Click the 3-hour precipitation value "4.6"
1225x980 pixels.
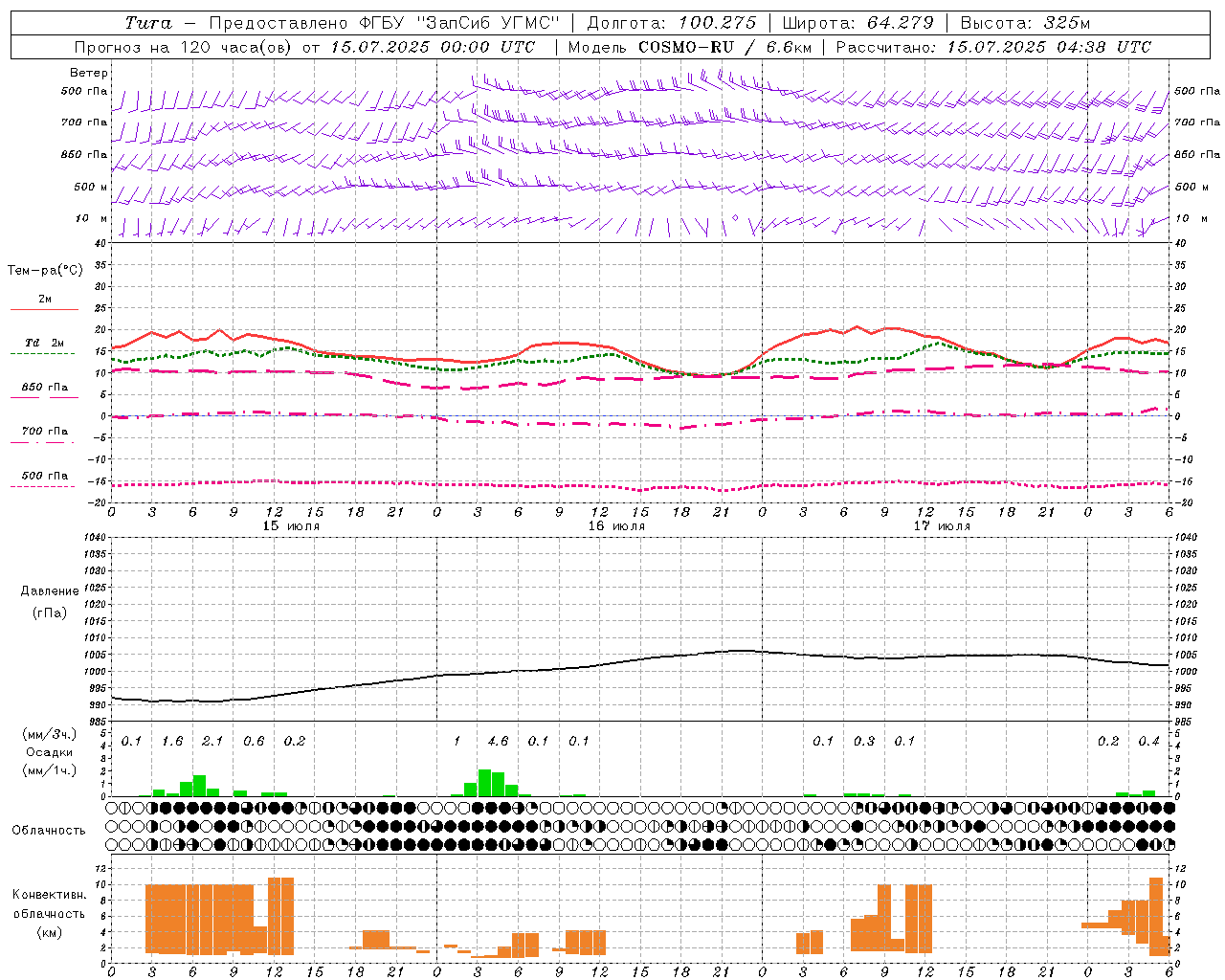(x=498, y=742)
